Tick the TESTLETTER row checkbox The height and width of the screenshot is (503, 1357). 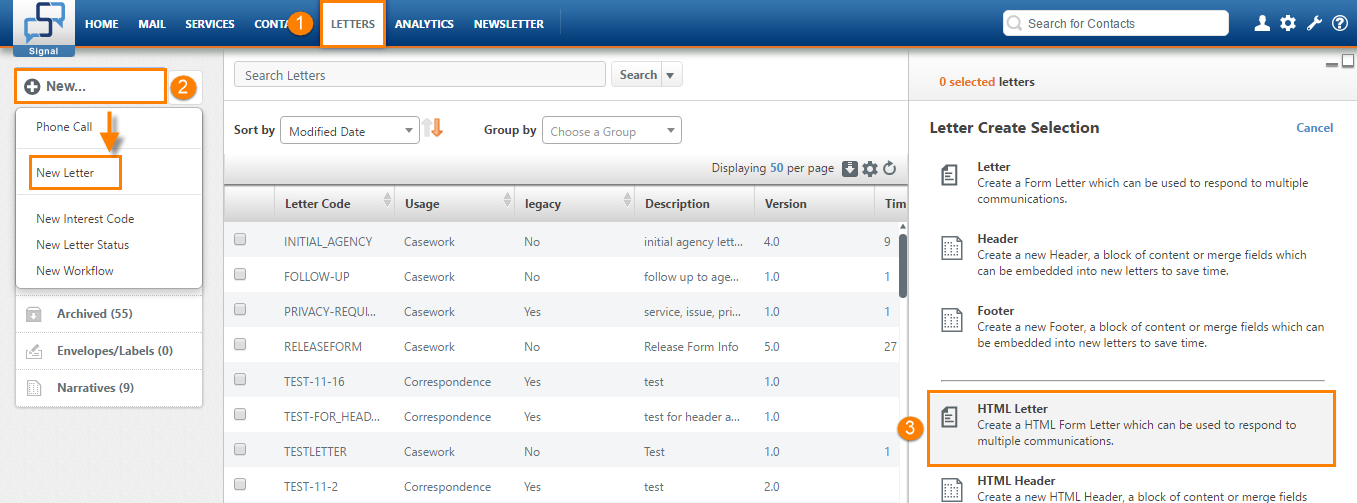(x=240, y=450)
